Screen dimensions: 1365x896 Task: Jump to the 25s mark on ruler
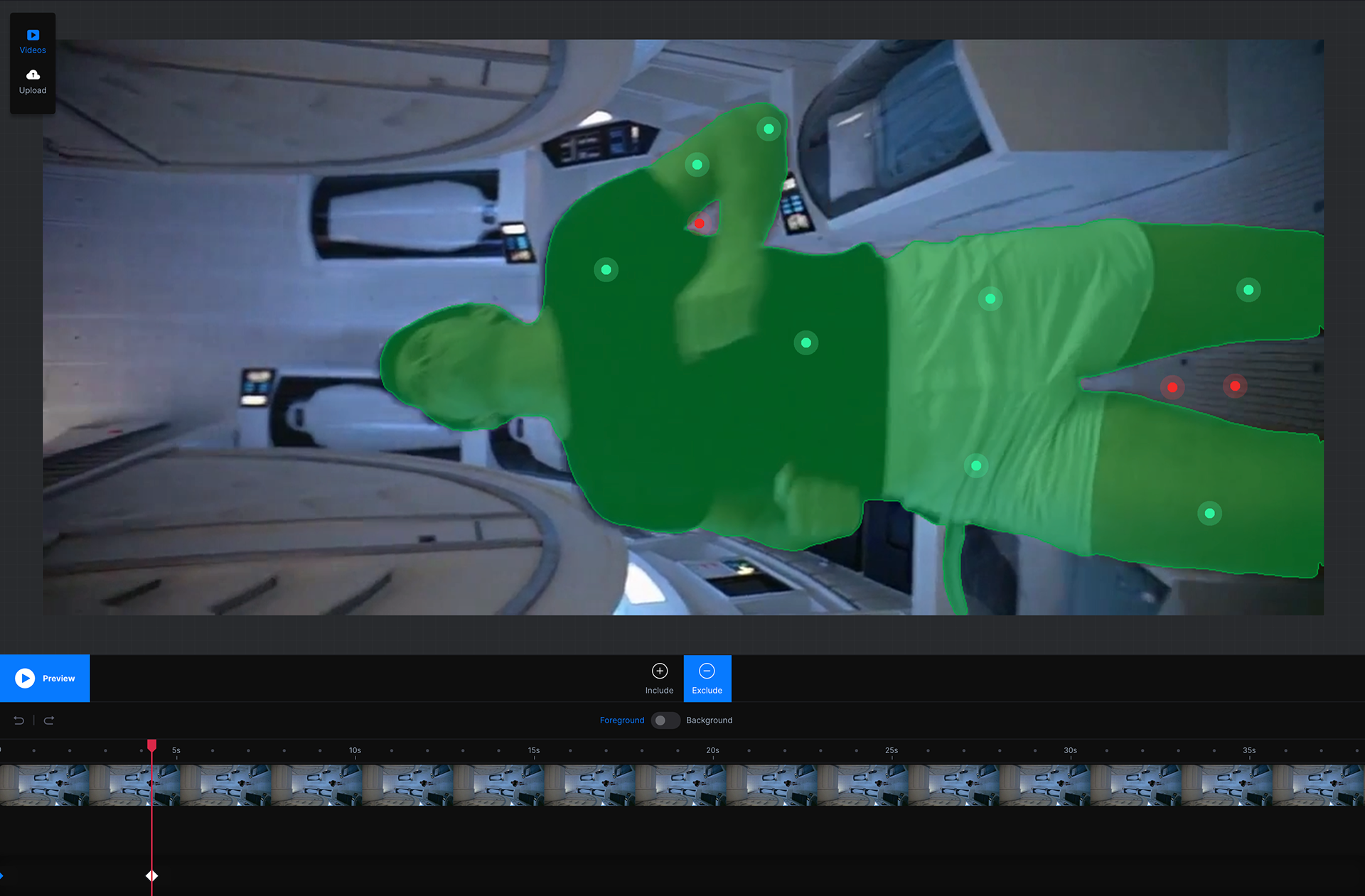tap(892, 750)
